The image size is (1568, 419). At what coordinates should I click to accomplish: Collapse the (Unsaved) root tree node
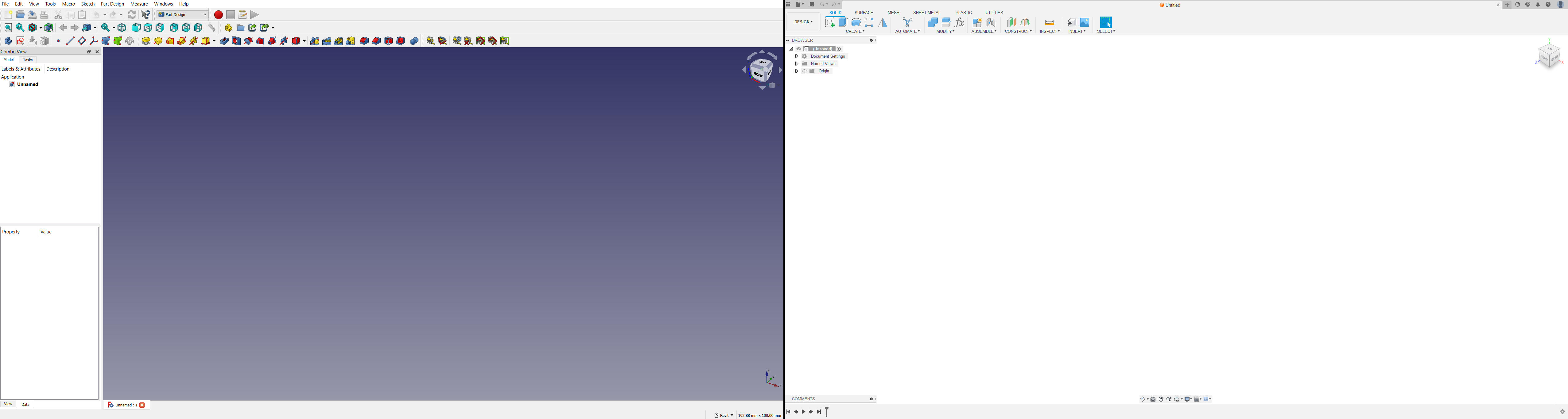(791, 49)
